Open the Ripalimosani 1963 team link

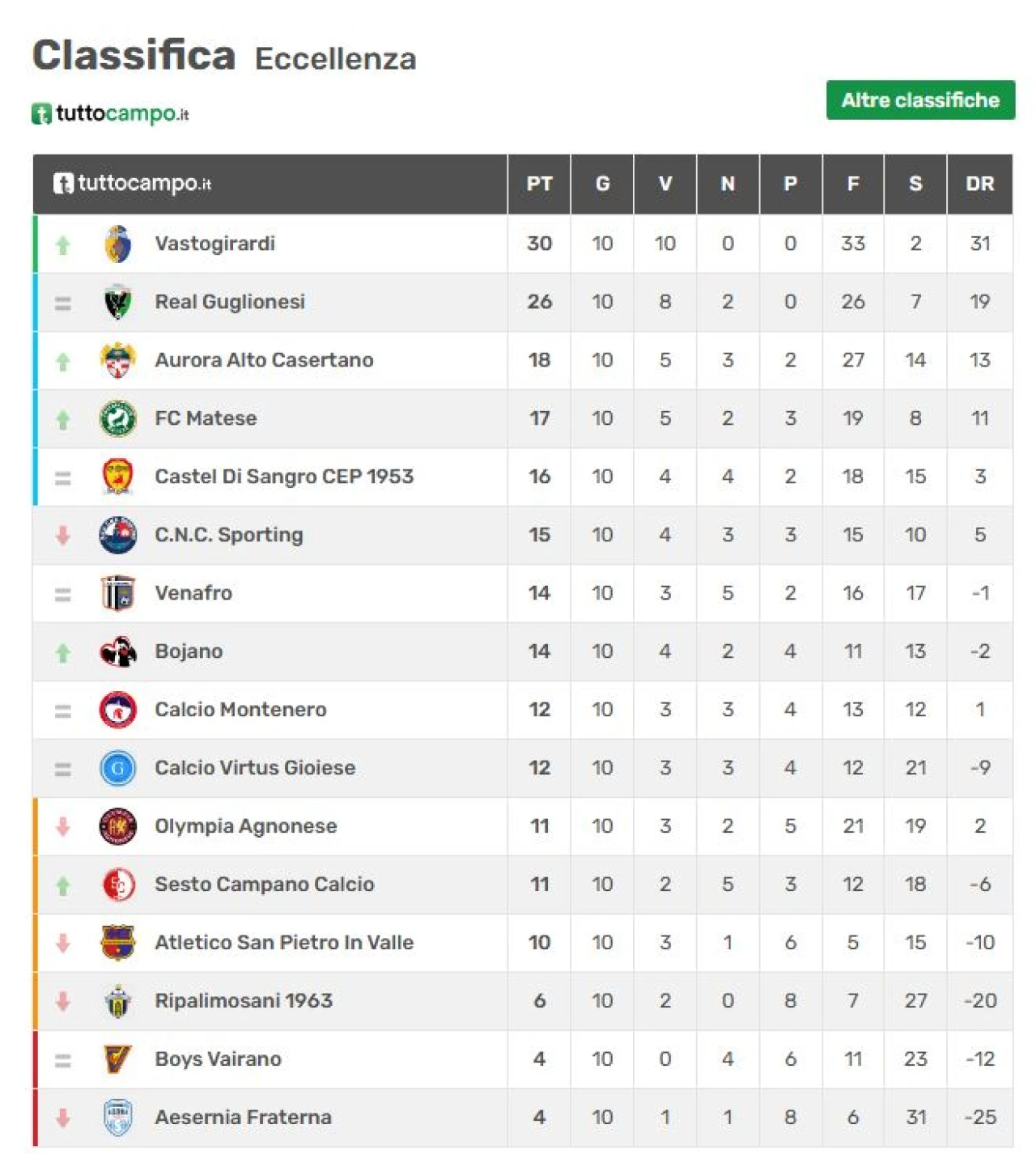(x=244, y=1001)
